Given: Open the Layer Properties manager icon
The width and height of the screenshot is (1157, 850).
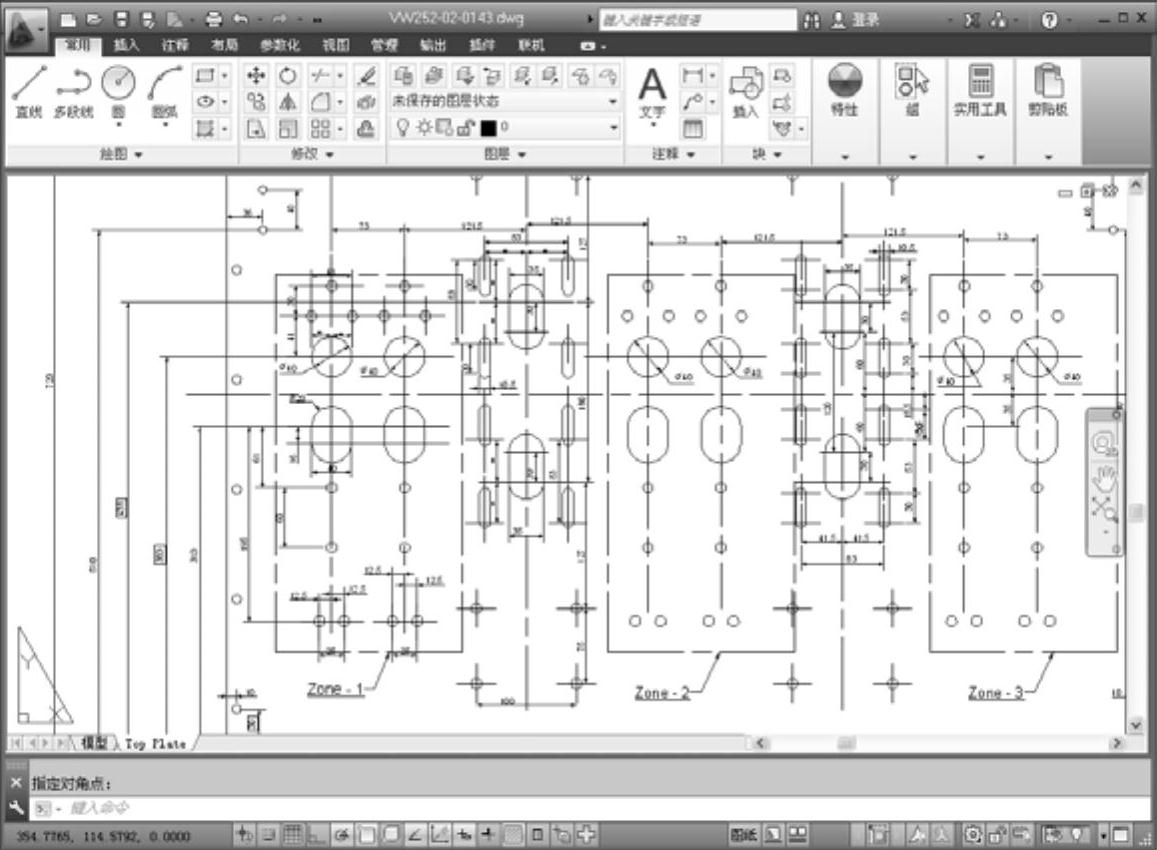Looking at the screenshot, I should click(403, 75).
